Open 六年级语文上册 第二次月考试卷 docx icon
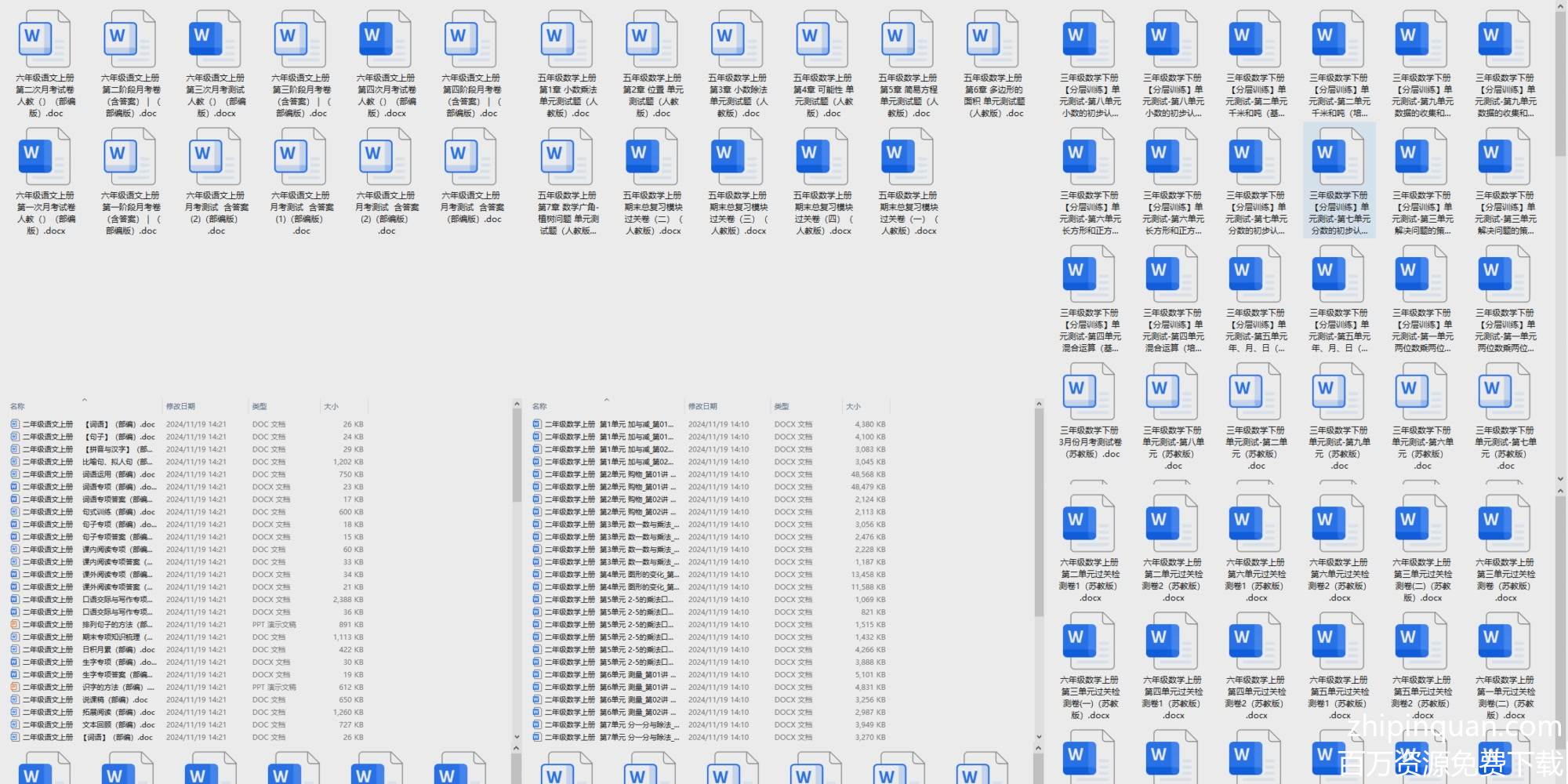This screenshot has height=784, width=1568. (x=45, y=39)
